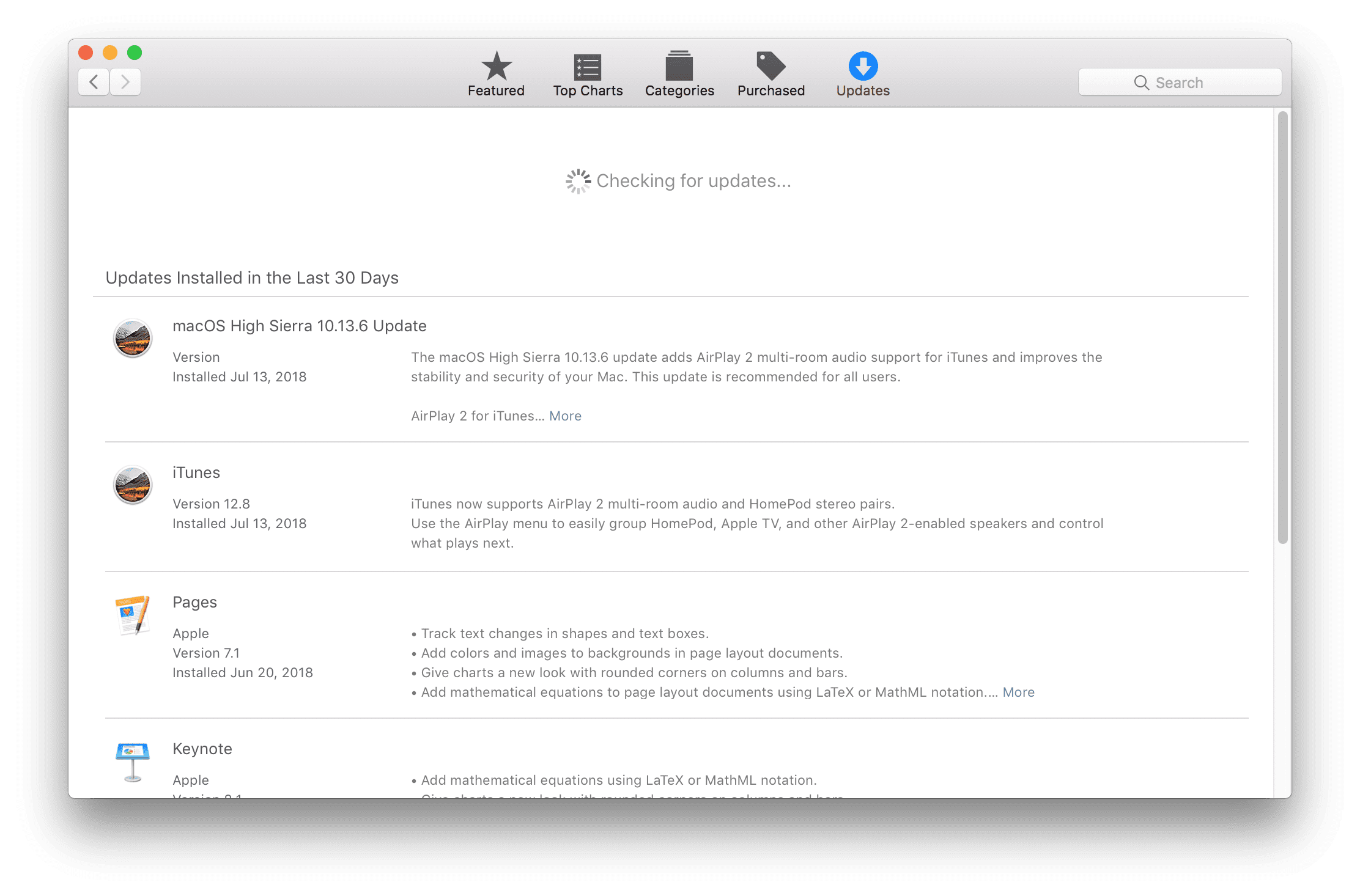Open the Categories tab
Viewport: 1360px width, 896px height.
coord(679,74)
